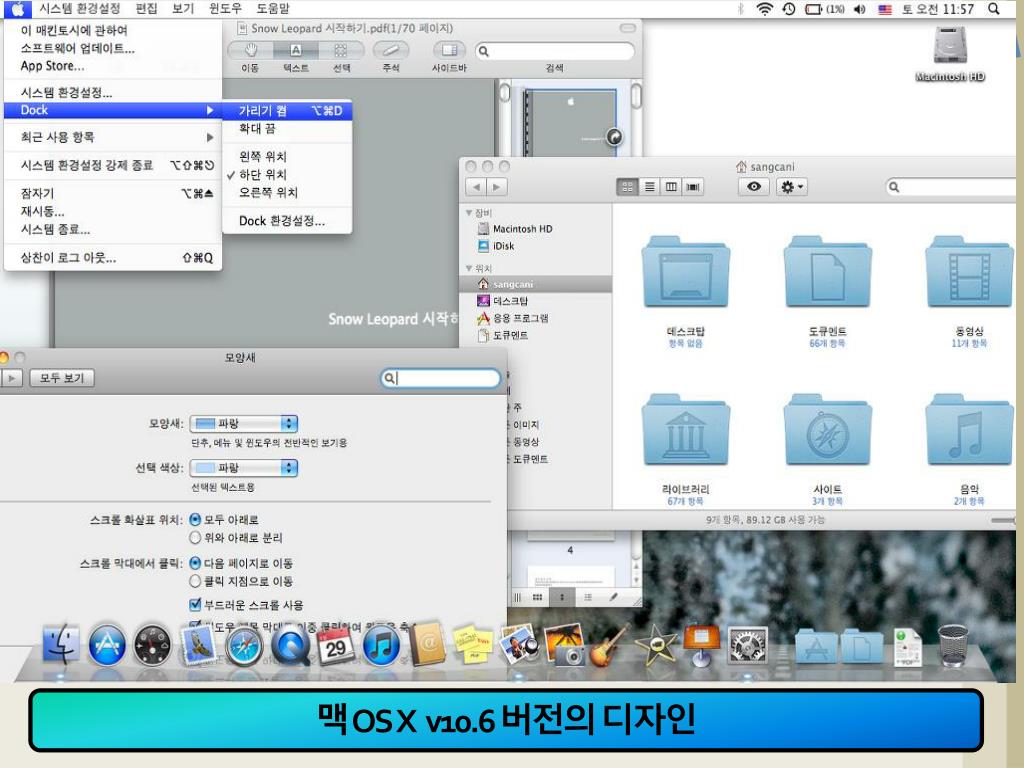Select scroll arrows together radio button
The image size is (1024, 768).
pyautogui.click(x=195, y=520)
